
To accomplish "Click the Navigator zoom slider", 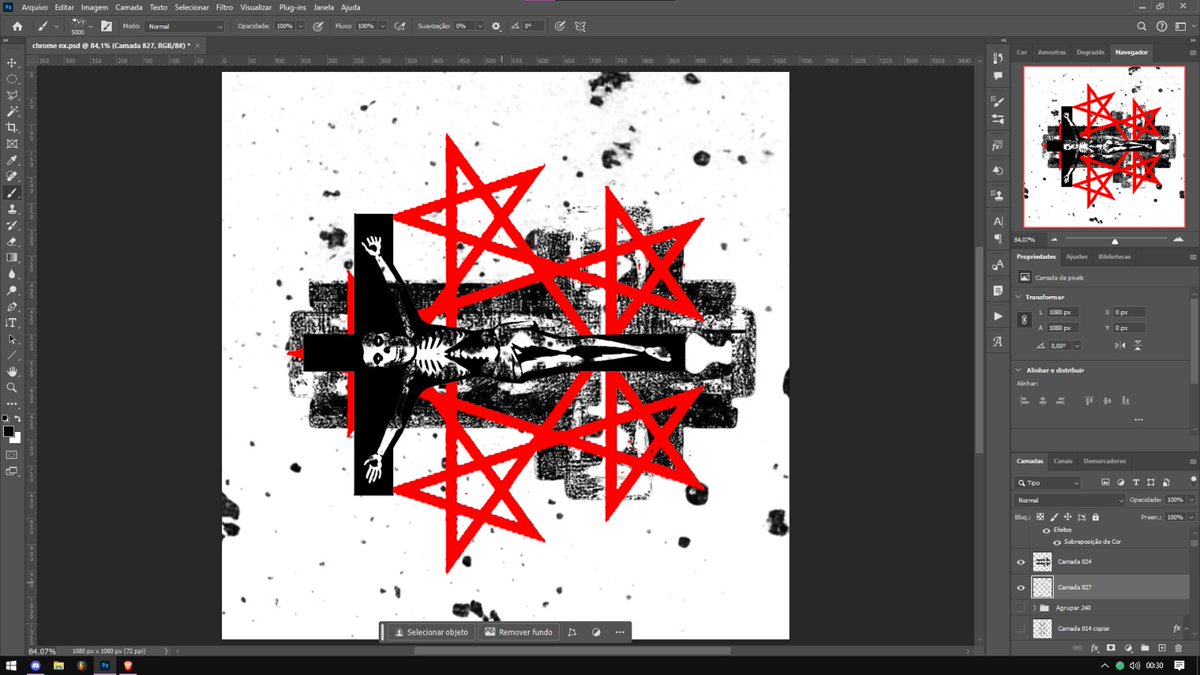I will (x=1115, y=240).
